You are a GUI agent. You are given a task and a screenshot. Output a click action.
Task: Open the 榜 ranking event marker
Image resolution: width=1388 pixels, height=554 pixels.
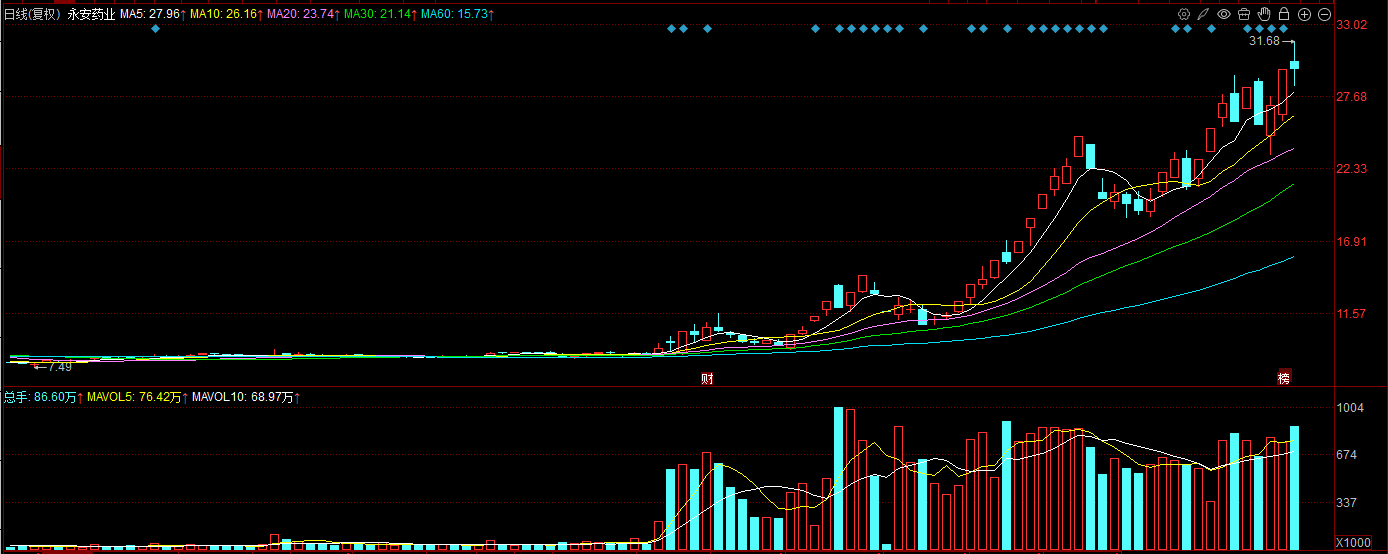click(1283, 378)
